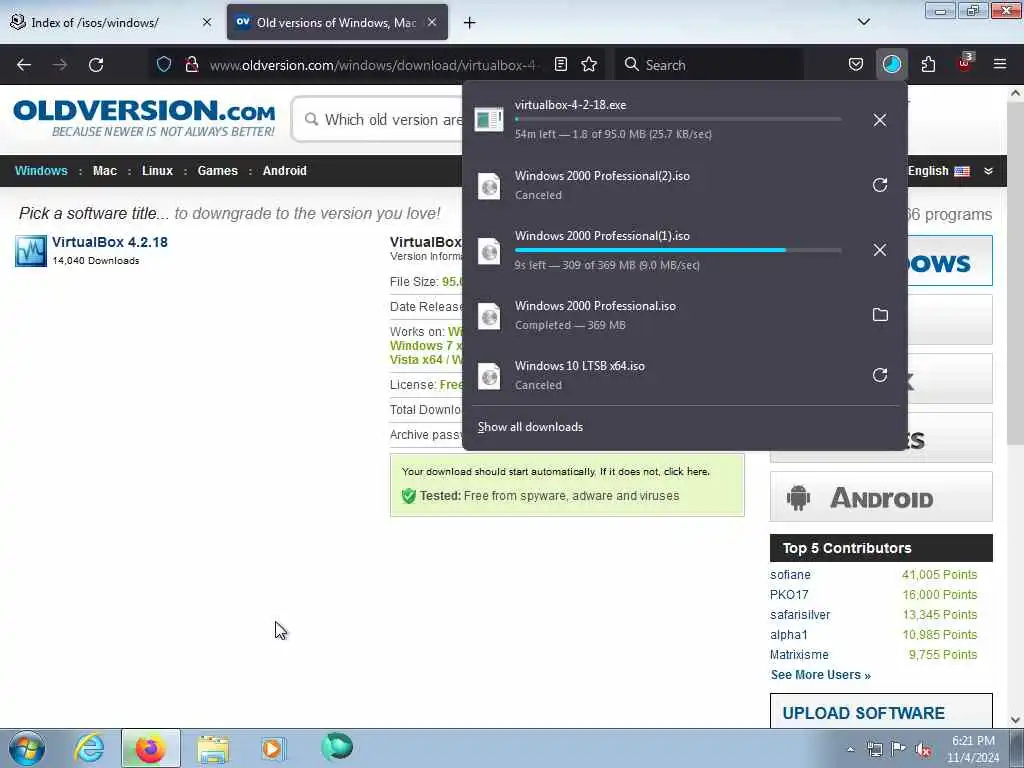The width and height of the screenshot is (1024, 768).
Task: Open the VirtualBox 4.2.18 title link
Action: [110, 242]
